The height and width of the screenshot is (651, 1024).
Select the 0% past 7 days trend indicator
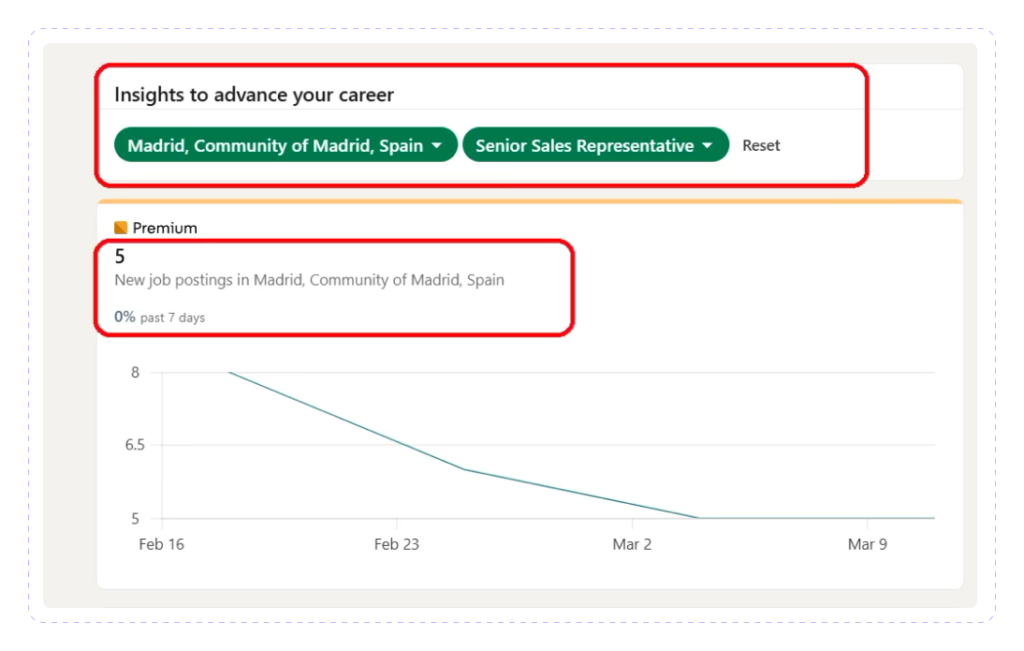[160, 316]
